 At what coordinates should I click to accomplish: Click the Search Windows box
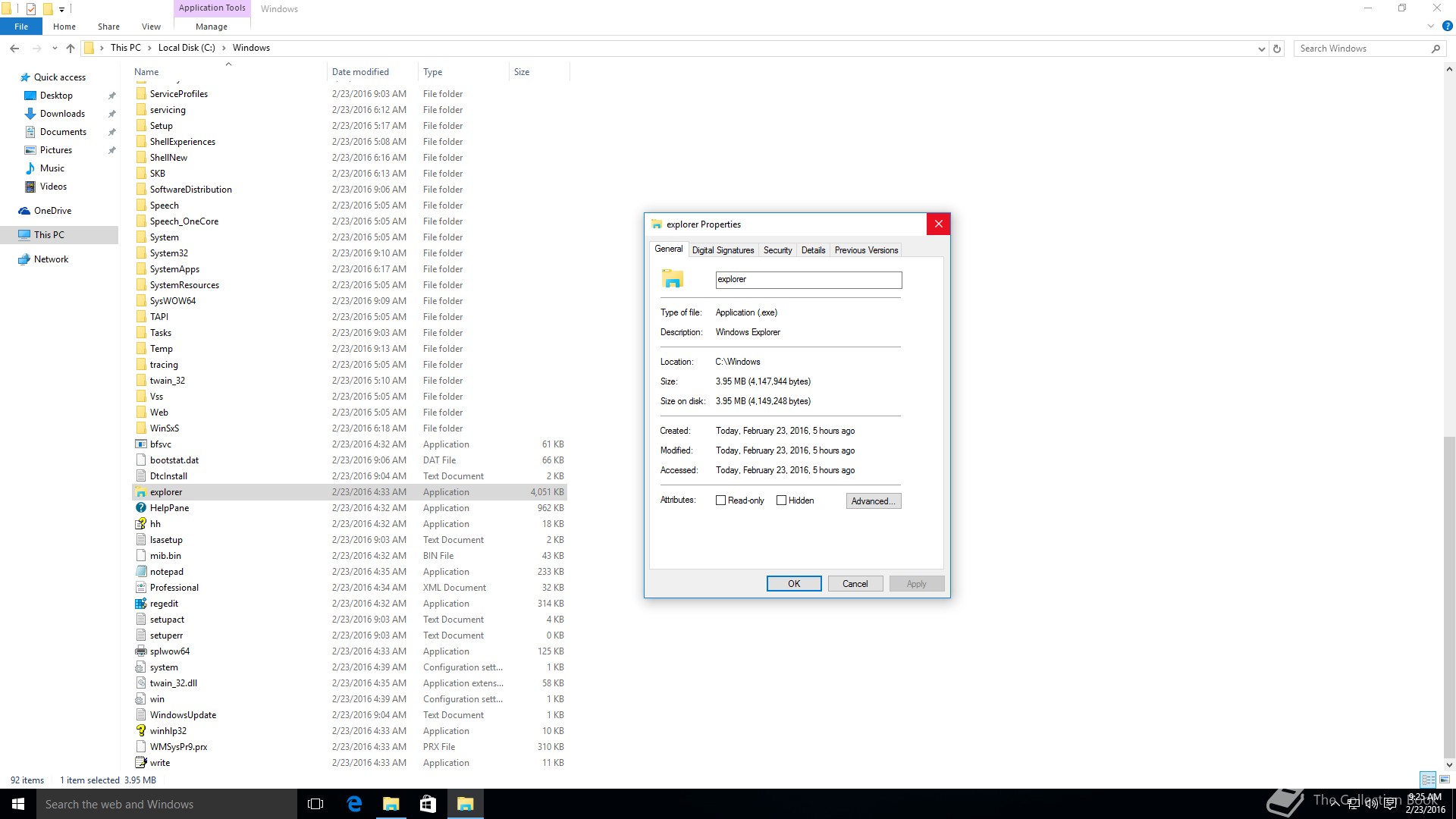click(1363, 49)
